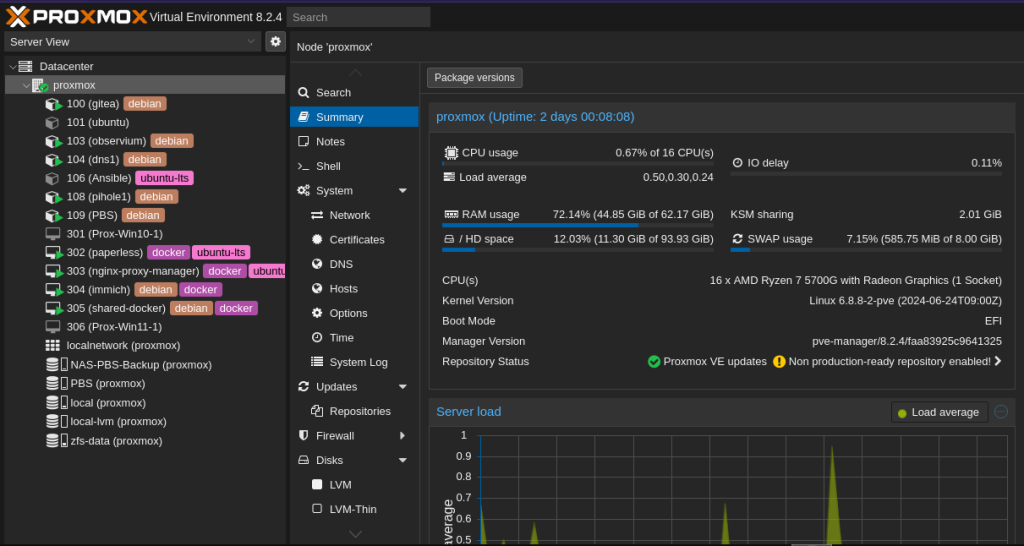Click the DNS globe icon
This screenshot has height=546, width=1024.
pos(317,265)
